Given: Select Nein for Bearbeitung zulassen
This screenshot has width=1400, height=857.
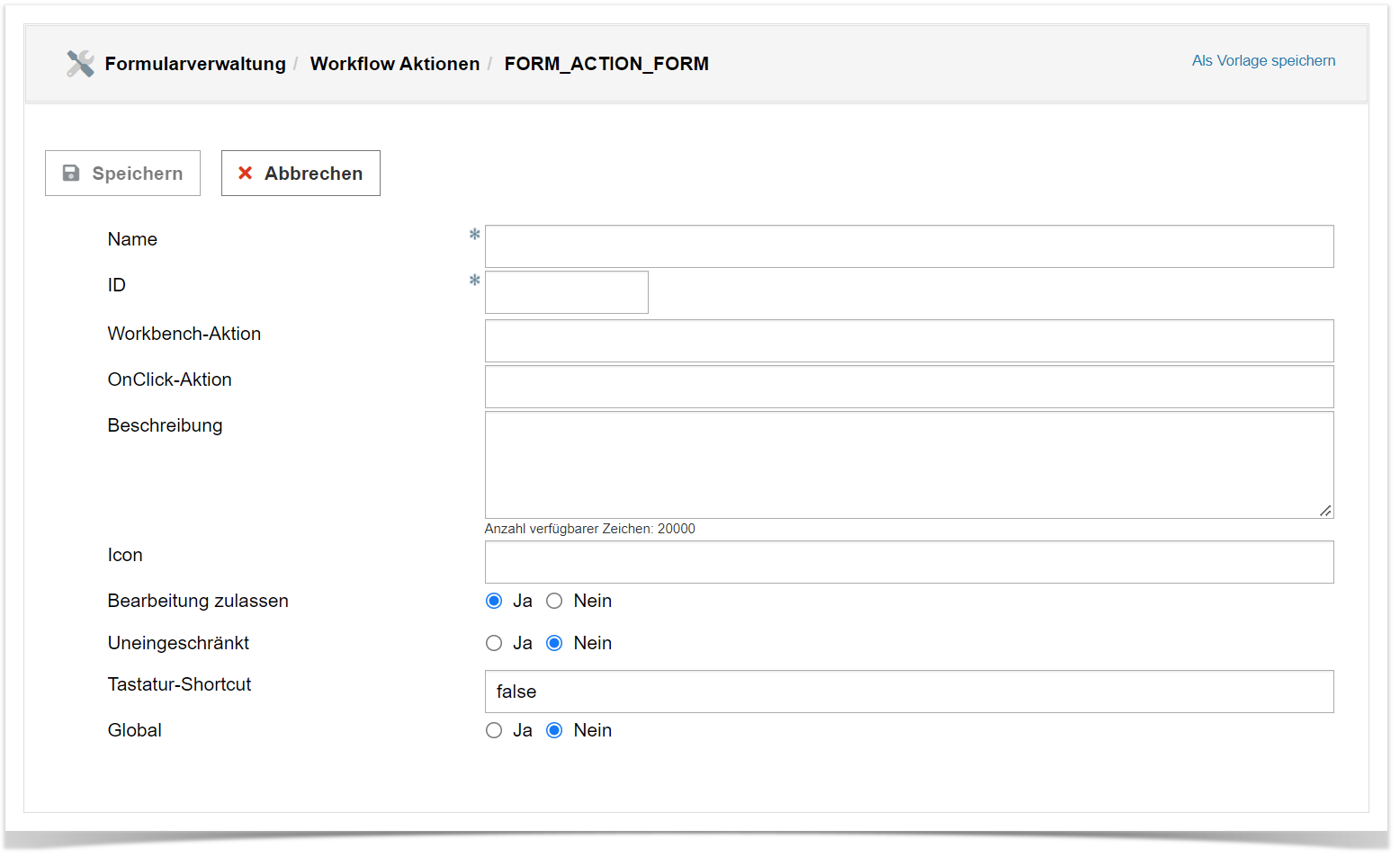Looking at the screenshot, I should (x=554, y=601).
